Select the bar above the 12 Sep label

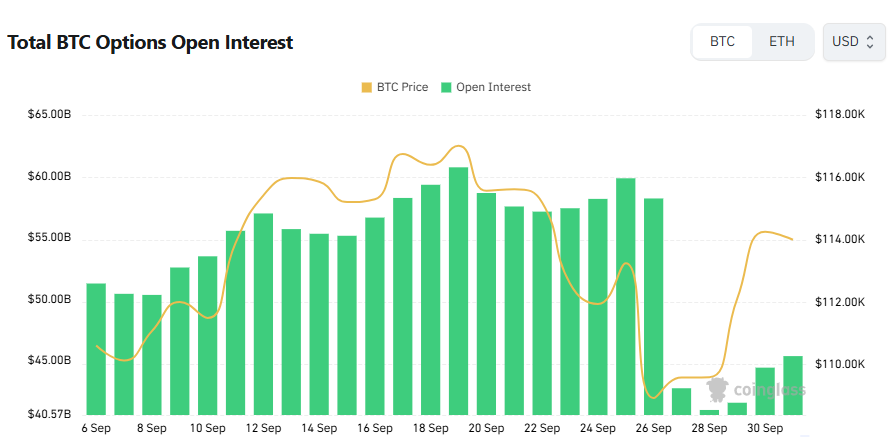[x=263, y=313]
